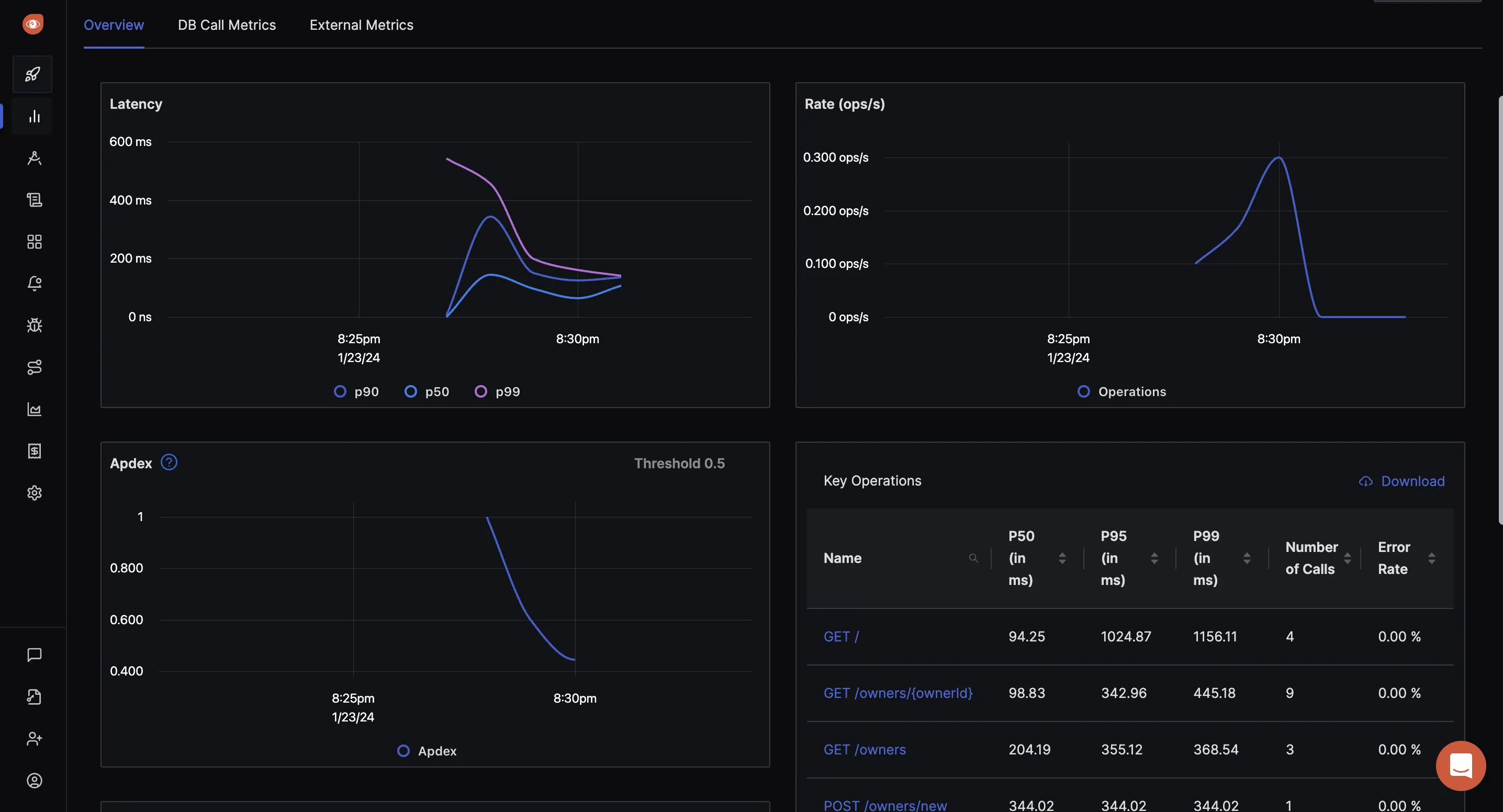Sort table by Error Rate arrows

click(x=1432, y=558)
